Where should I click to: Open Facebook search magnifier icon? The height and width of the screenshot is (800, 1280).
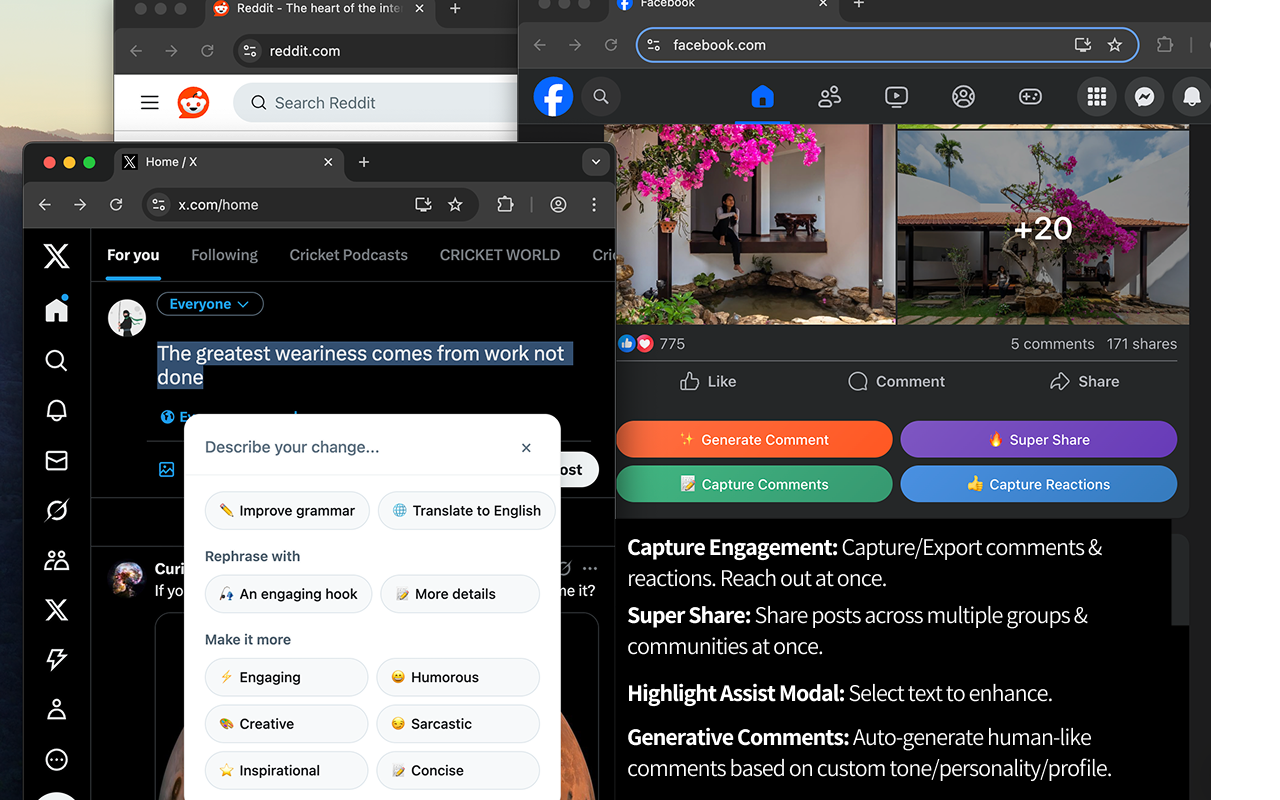point(601,97)
